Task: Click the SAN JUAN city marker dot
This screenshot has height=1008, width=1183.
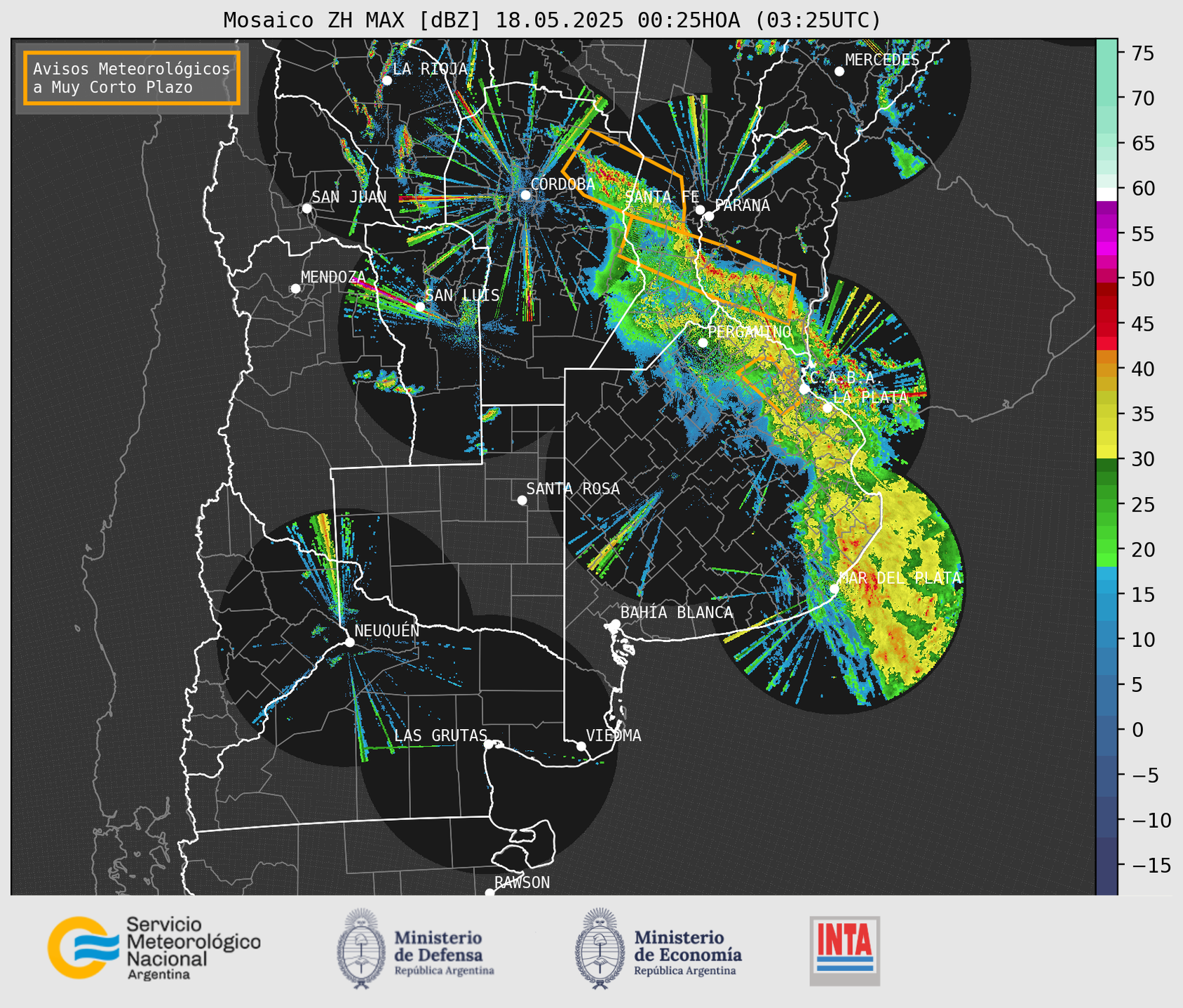Action: click(x=306, y=208)
